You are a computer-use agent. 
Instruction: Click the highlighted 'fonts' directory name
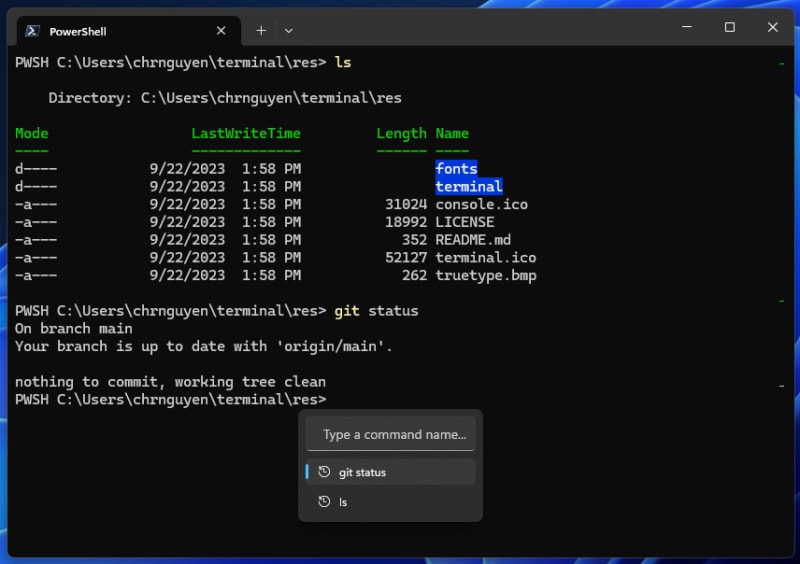[x=456, y=169]
